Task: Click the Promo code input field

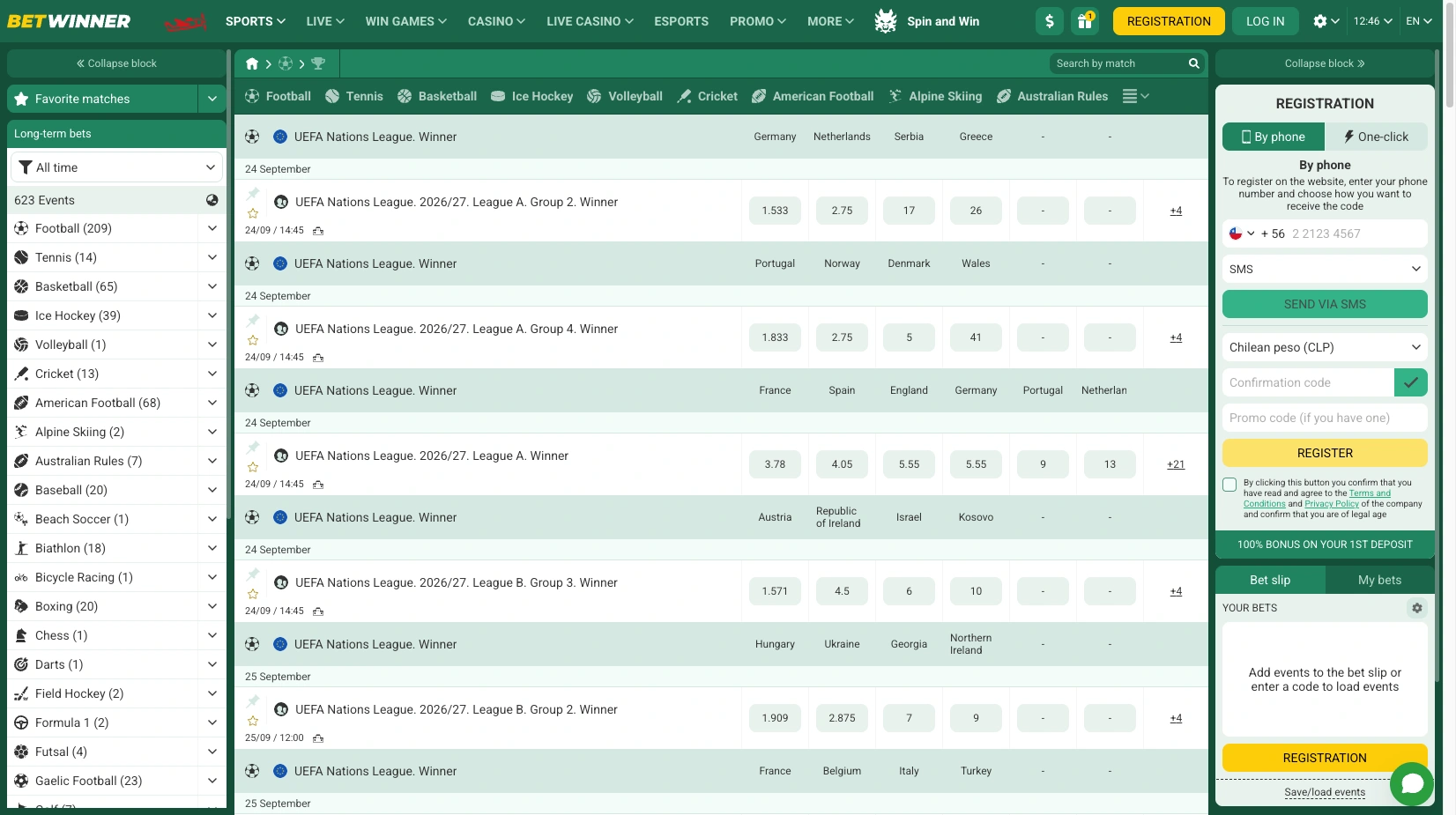Action: pyautogui.click(x=1325, y=418)
